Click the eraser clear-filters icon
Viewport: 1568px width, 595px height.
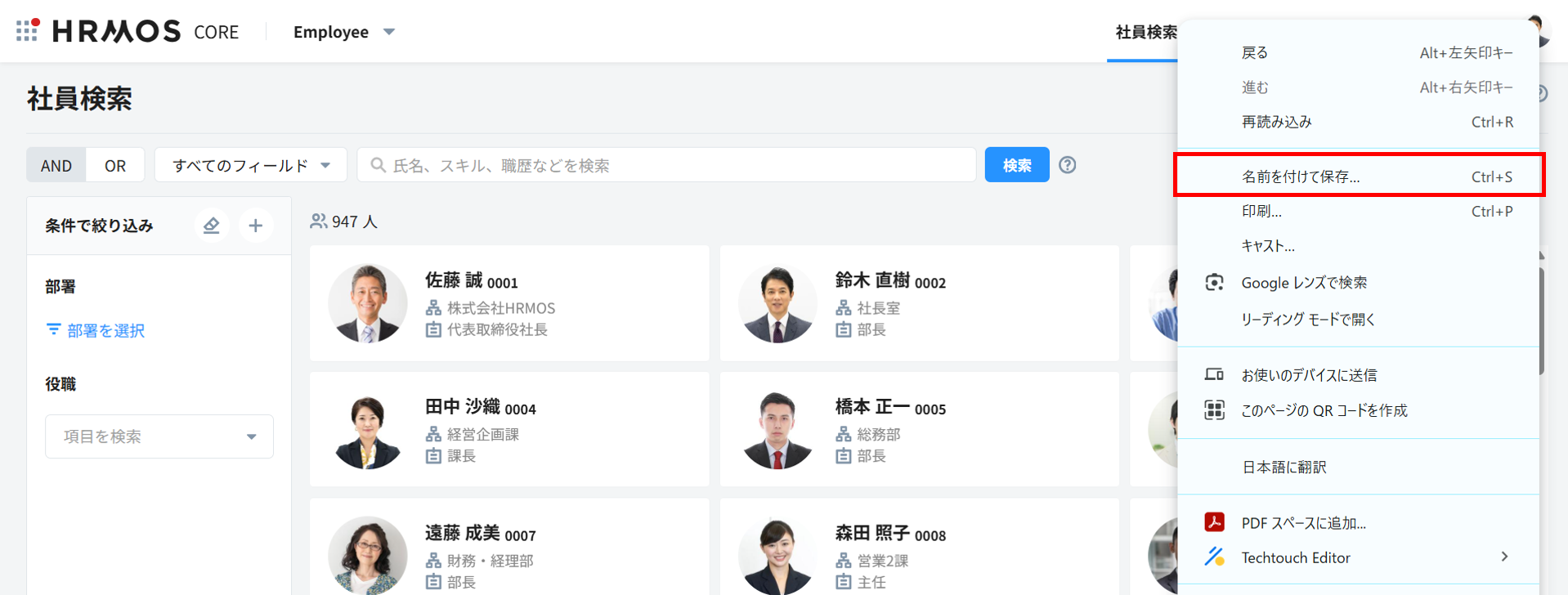click(x=212, y=226)
